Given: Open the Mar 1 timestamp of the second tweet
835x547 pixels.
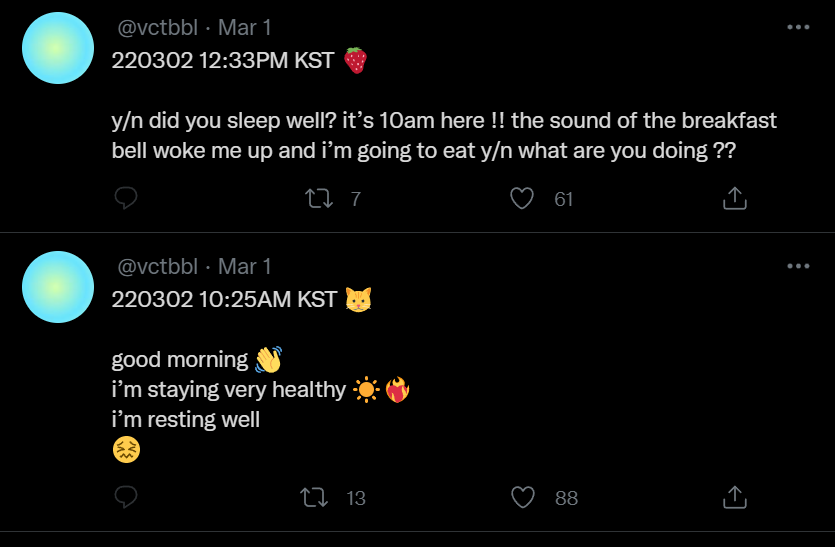Looking at the screenshot, I should 245,266.
